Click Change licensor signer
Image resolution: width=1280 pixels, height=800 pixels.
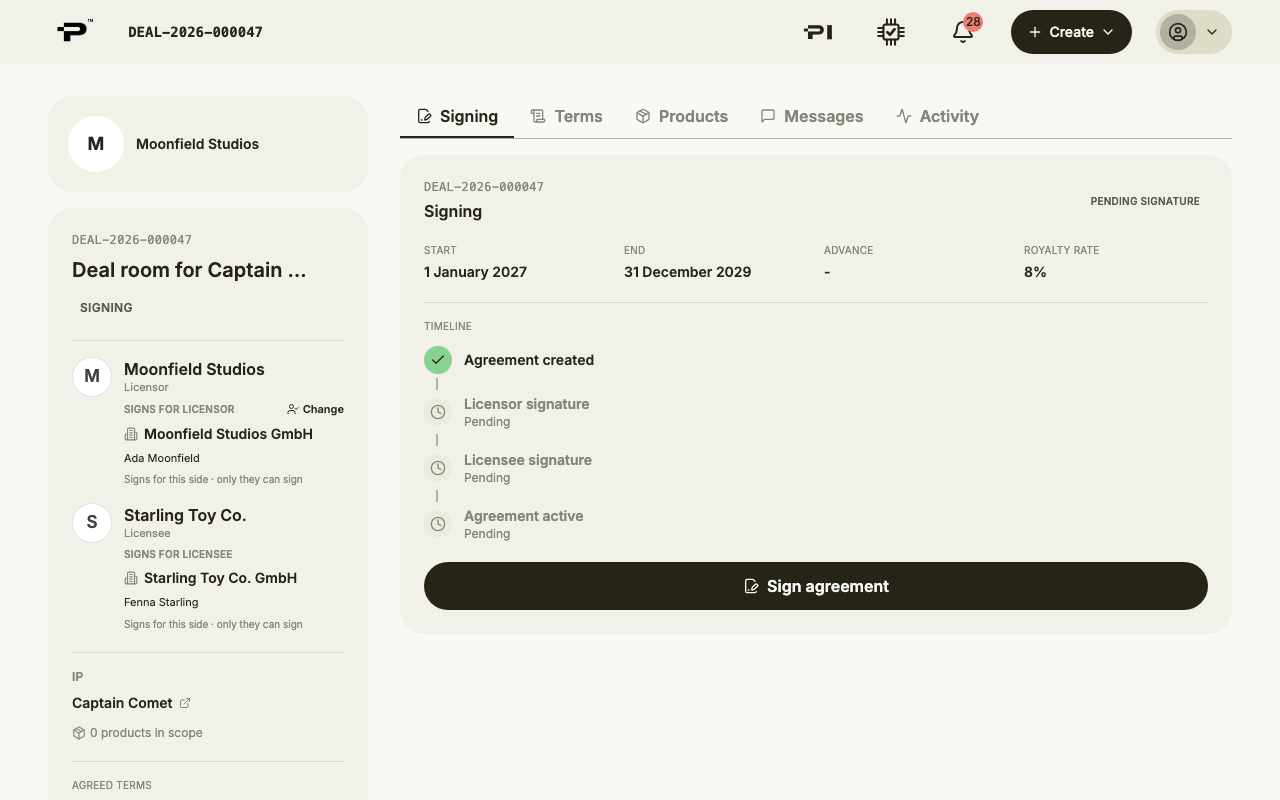click(315, 409)
